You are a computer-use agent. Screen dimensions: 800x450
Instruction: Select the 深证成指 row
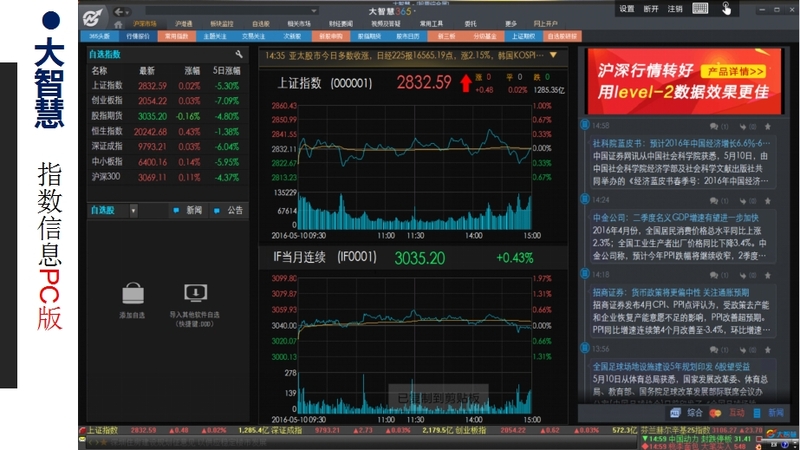pyautogui.click(x=167, y=146)
